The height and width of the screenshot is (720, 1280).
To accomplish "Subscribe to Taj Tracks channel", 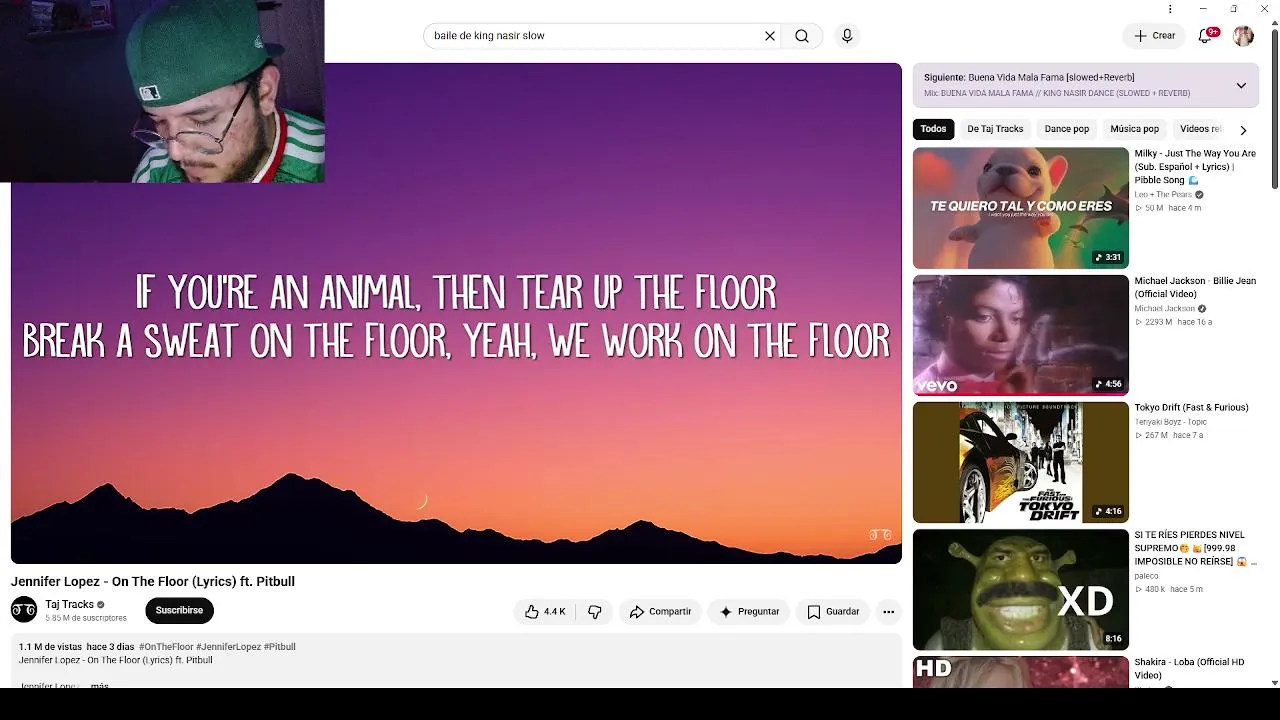I will pos(179,610).
